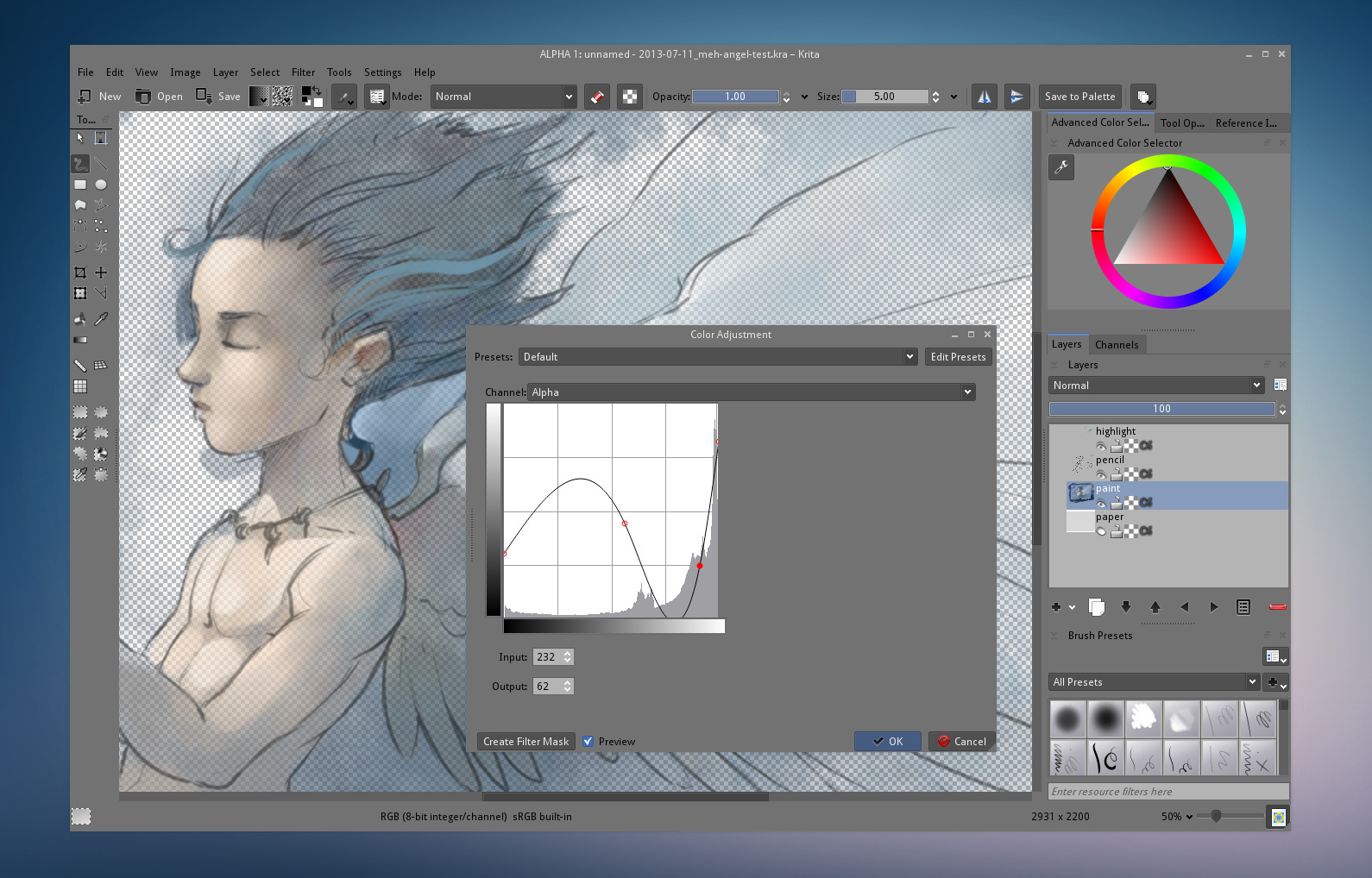Screen dimensions: 1372x878
Task: Open the All Presets brush dropdown
Action: point(1154,682)
